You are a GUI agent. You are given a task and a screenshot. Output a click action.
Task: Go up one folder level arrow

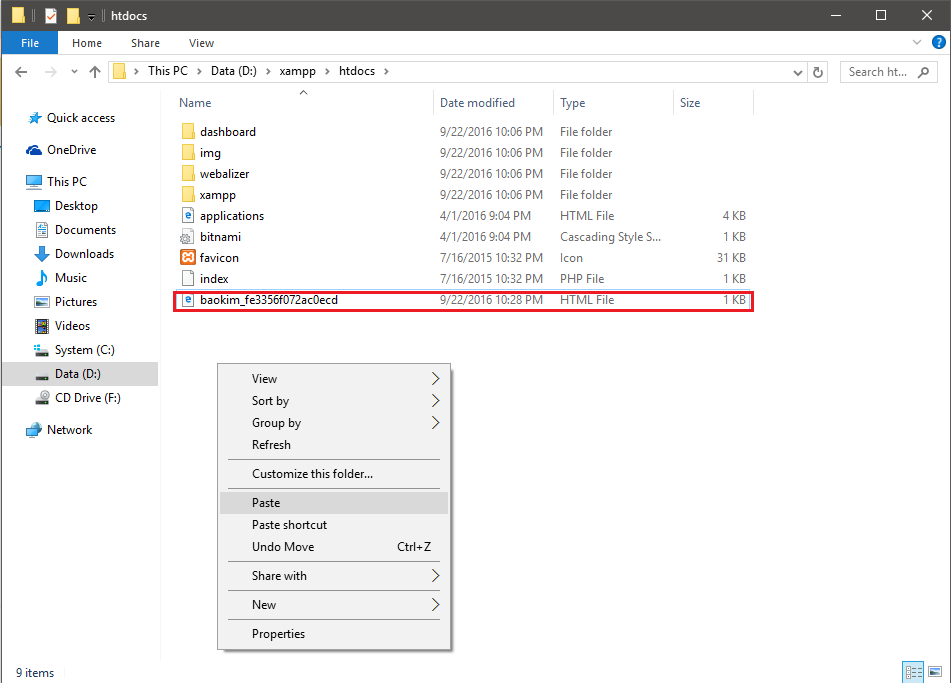coord(95,72)
